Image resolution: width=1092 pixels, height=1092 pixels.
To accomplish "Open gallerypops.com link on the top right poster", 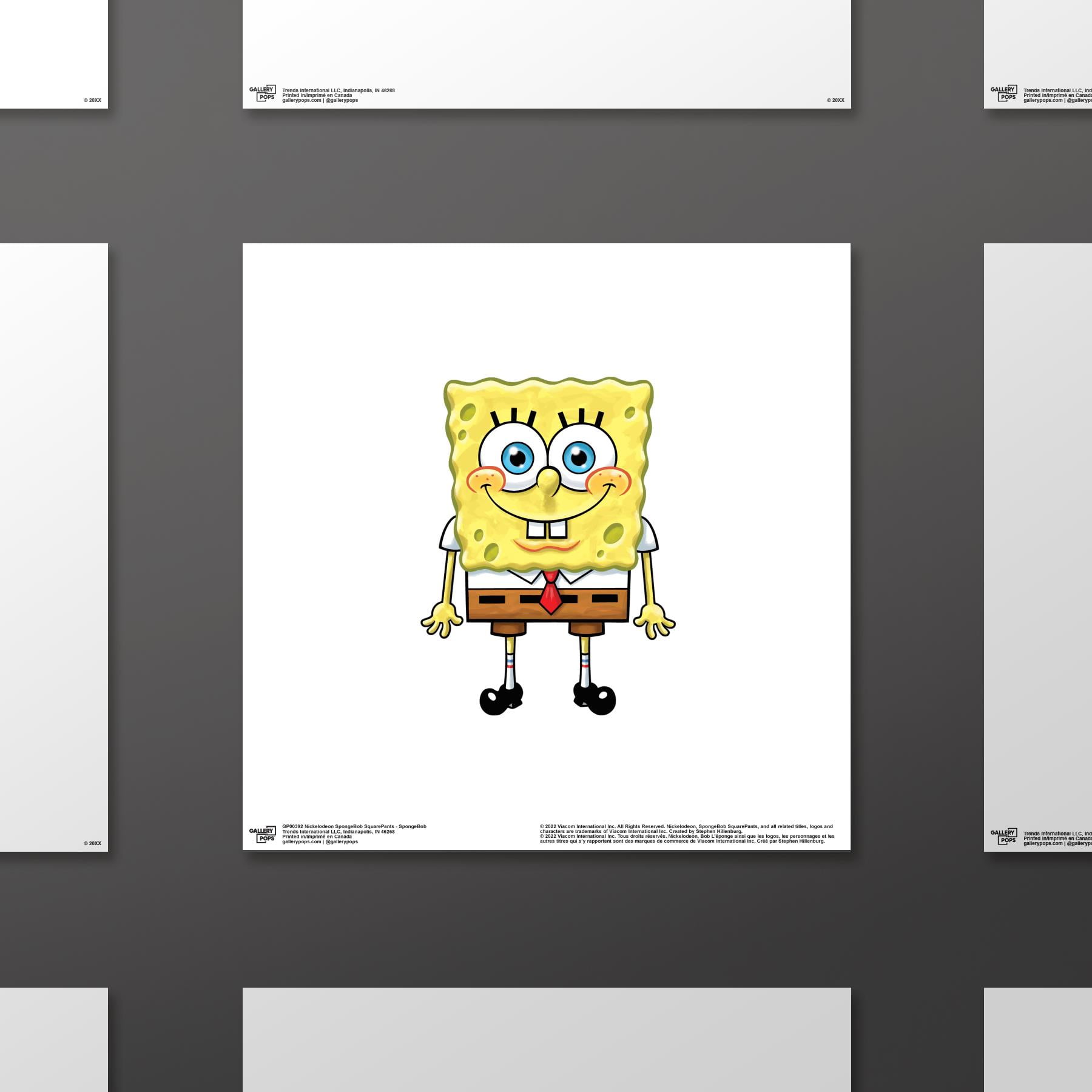I will (1043, 101).
